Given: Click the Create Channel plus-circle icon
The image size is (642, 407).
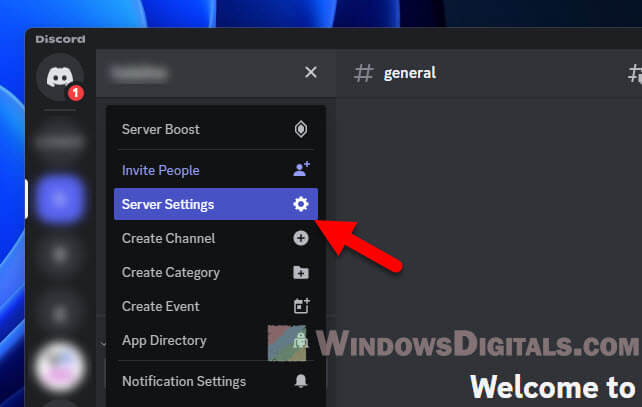Looking at the screenshot, I should click(x=301, y=238).
